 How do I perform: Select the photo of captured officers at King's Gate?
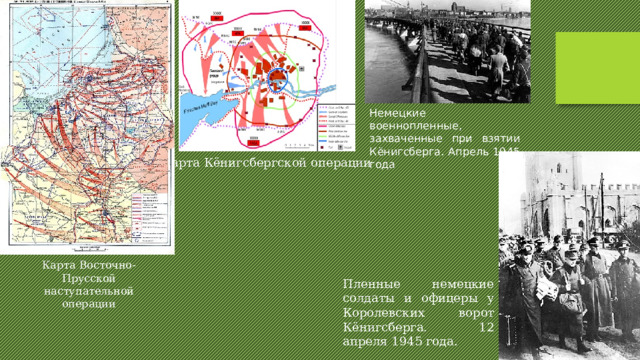click(x=569, y=256)
